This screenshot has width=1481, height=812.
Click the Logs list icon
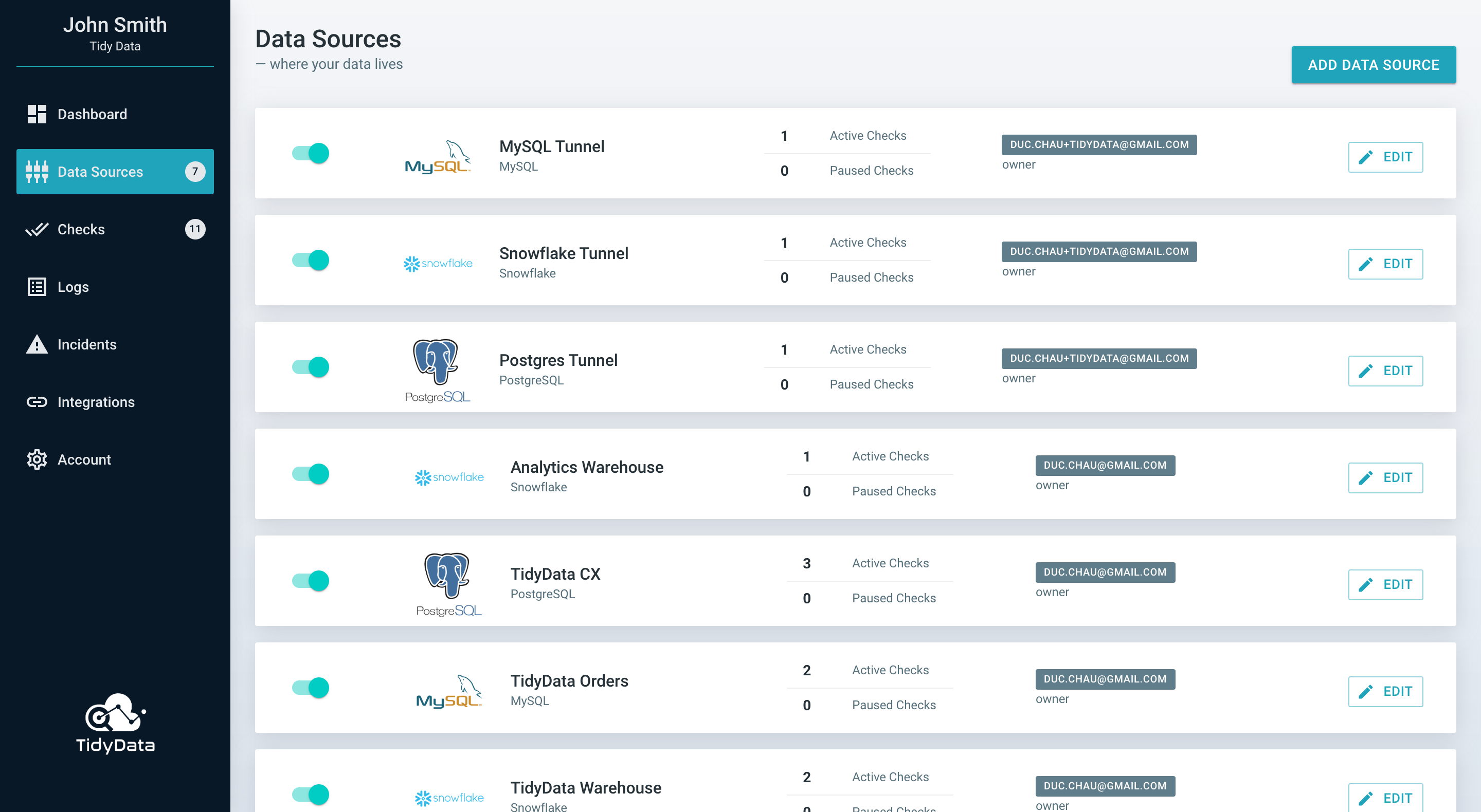[x=37, y=287]
